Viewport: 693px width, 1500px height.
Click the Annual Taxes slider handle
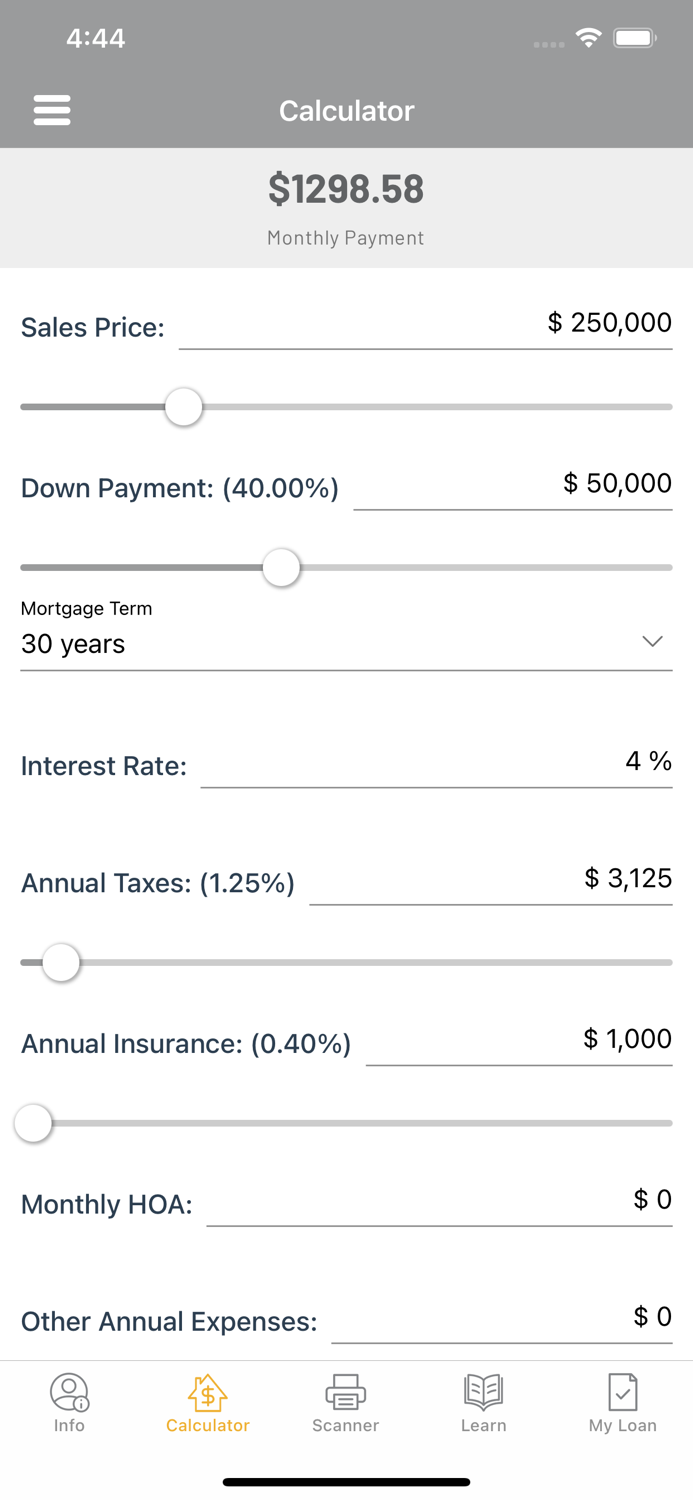61,962
